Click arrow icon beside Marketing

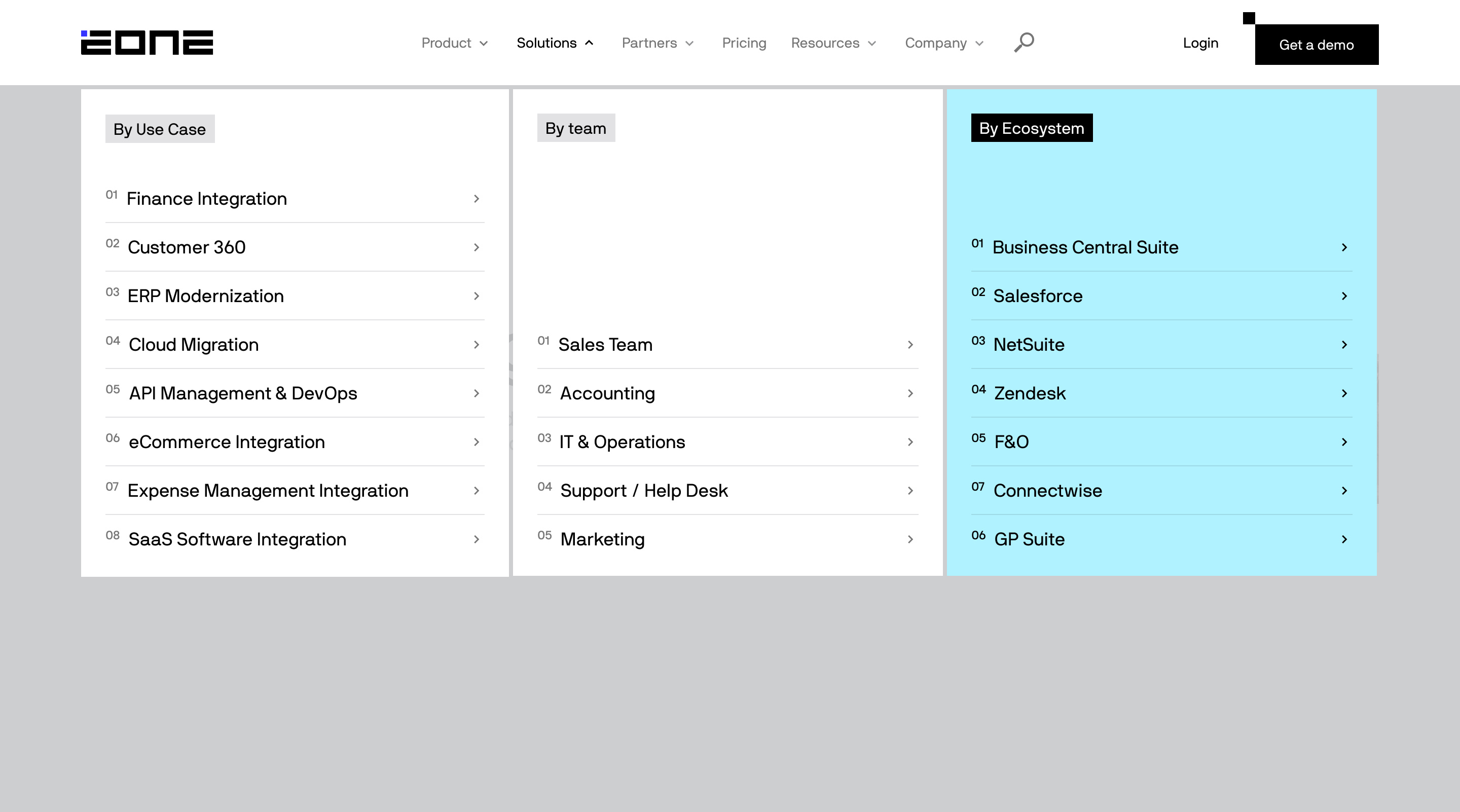[911, 540]
